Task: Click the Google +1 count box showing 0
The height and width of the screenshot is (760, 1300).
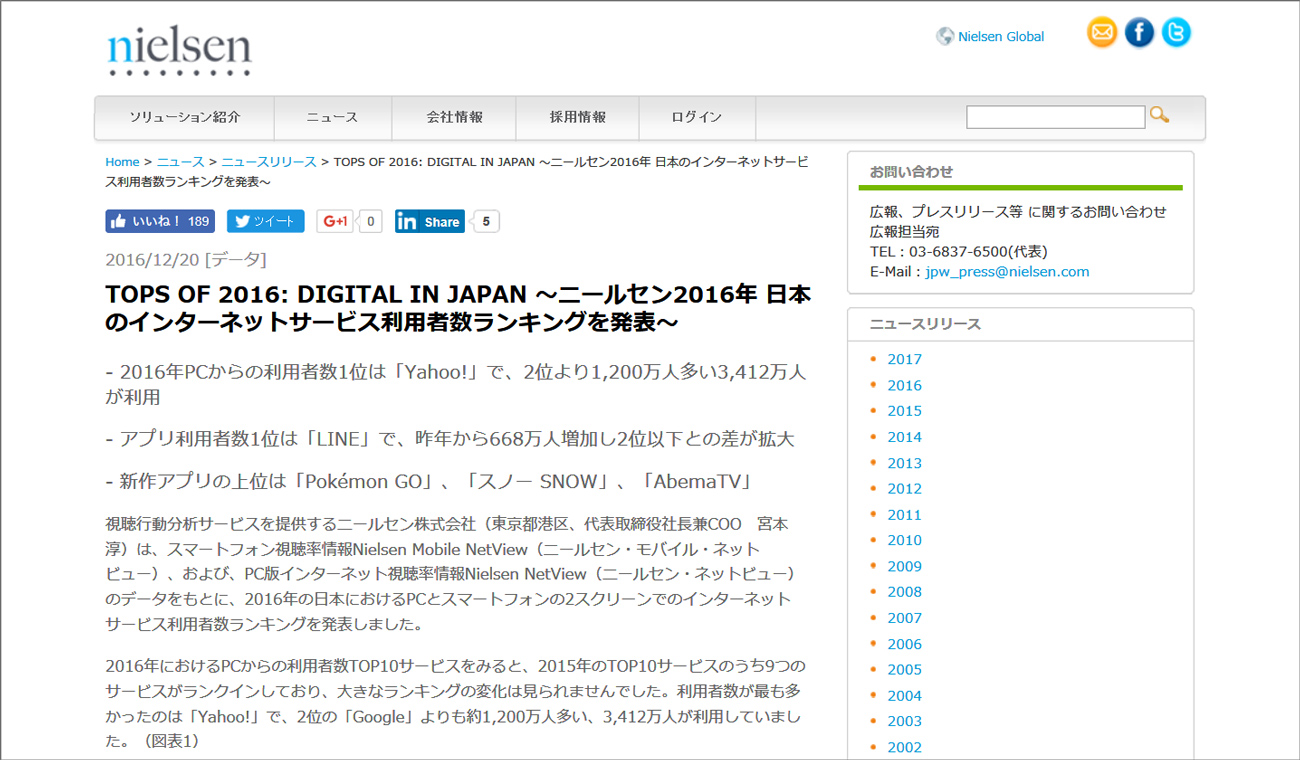Action: (x=370, y=221)
